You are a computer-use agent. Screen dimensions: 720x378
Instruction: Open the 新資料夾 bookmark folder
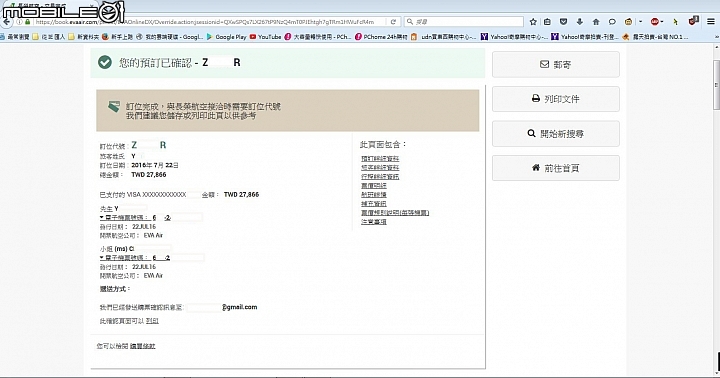[x=84, y=37]
